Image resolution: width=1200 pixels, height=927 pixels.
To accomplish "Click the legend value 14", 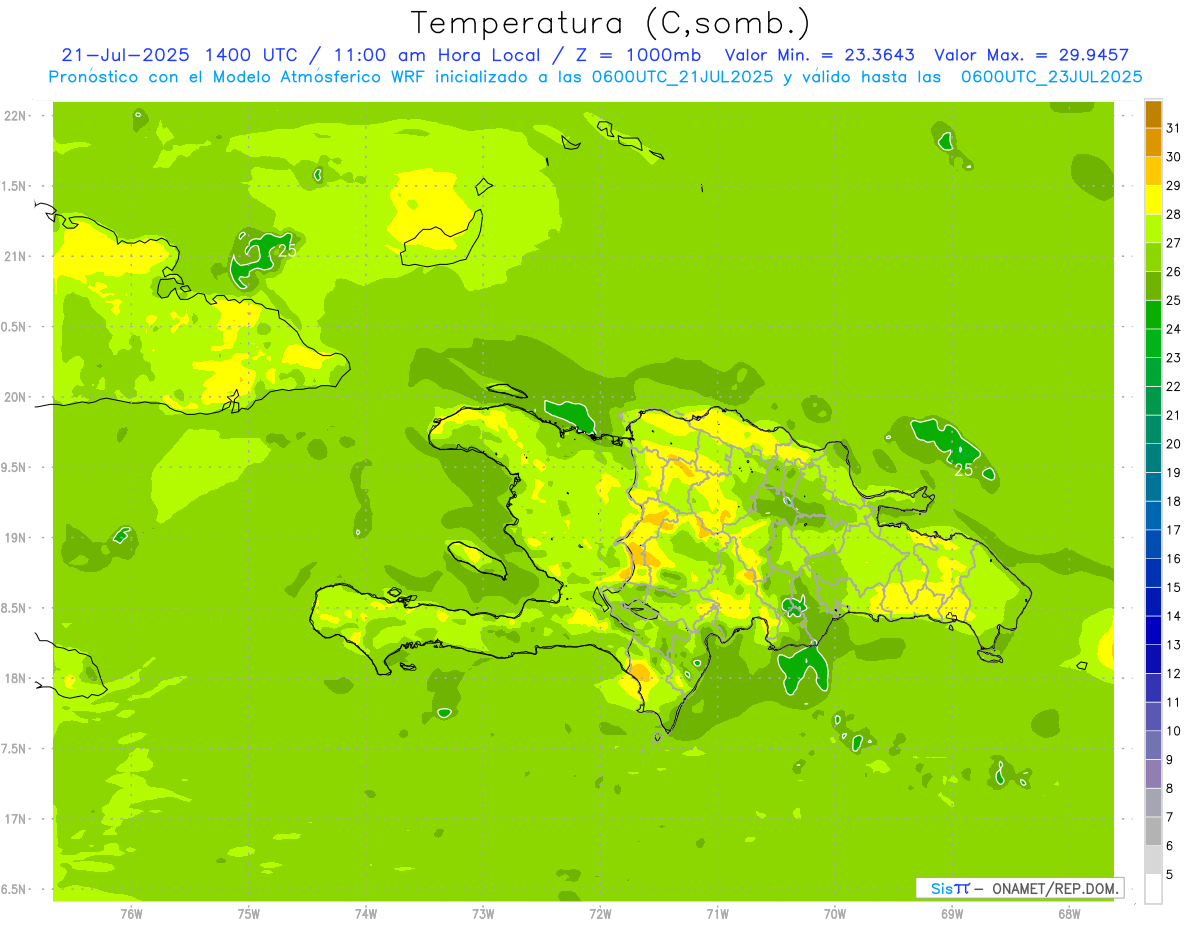I will point(1173,617).
